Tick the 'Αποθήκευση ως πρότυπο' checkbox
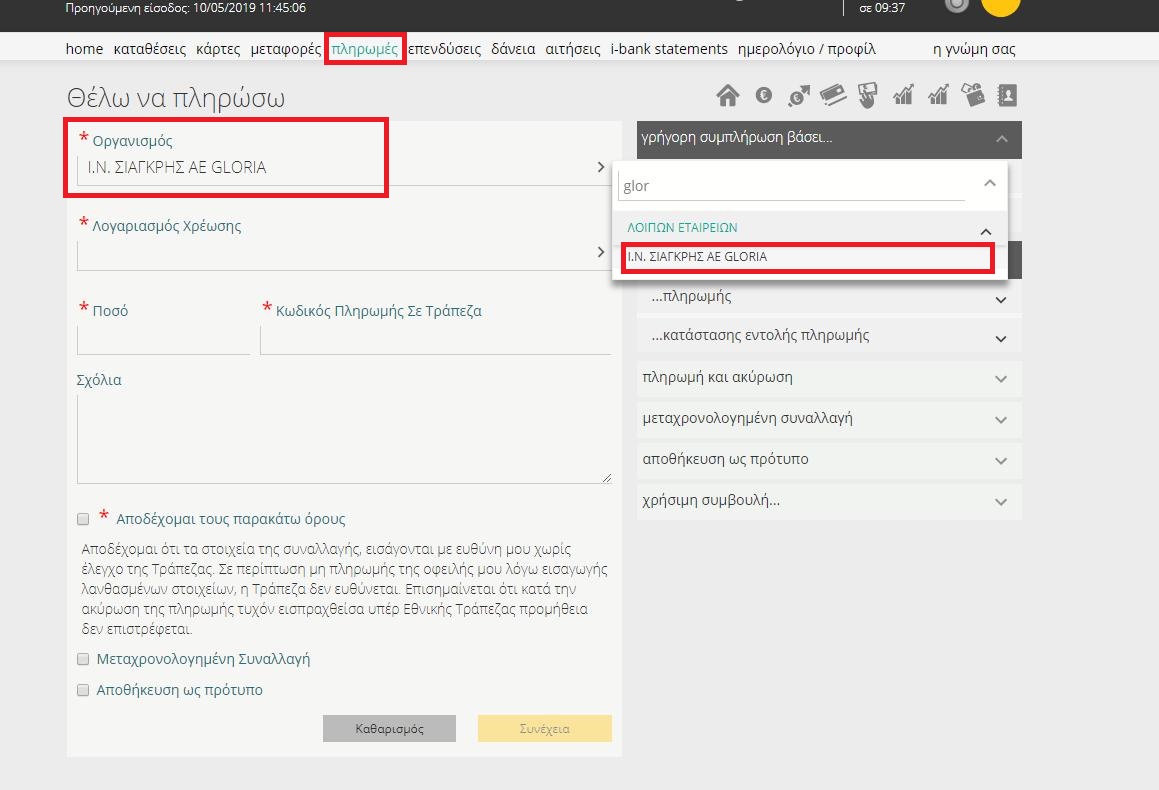Viewport: 1159px width, 790px height. pos(84,690)
